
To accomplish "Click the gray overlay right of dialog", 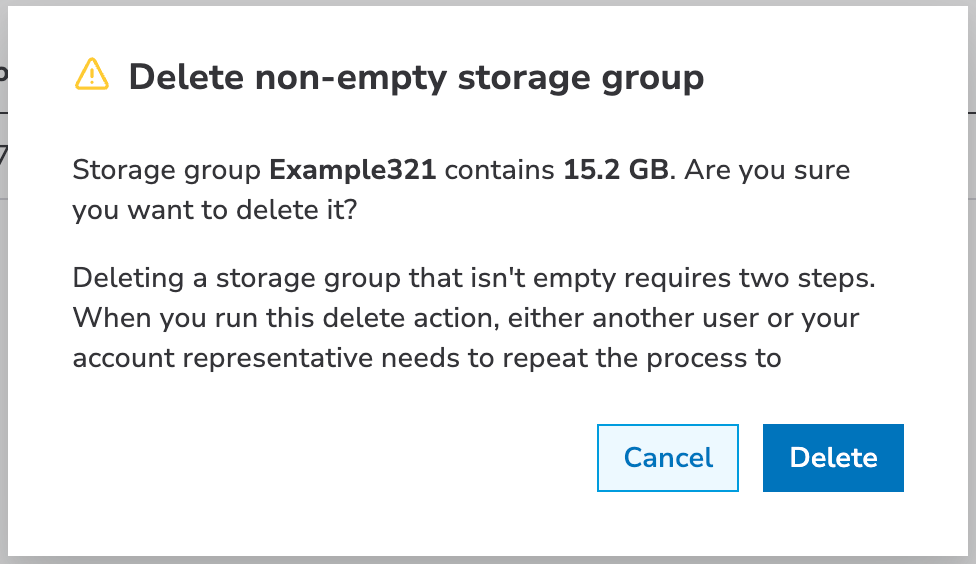I will click(971, 300).
